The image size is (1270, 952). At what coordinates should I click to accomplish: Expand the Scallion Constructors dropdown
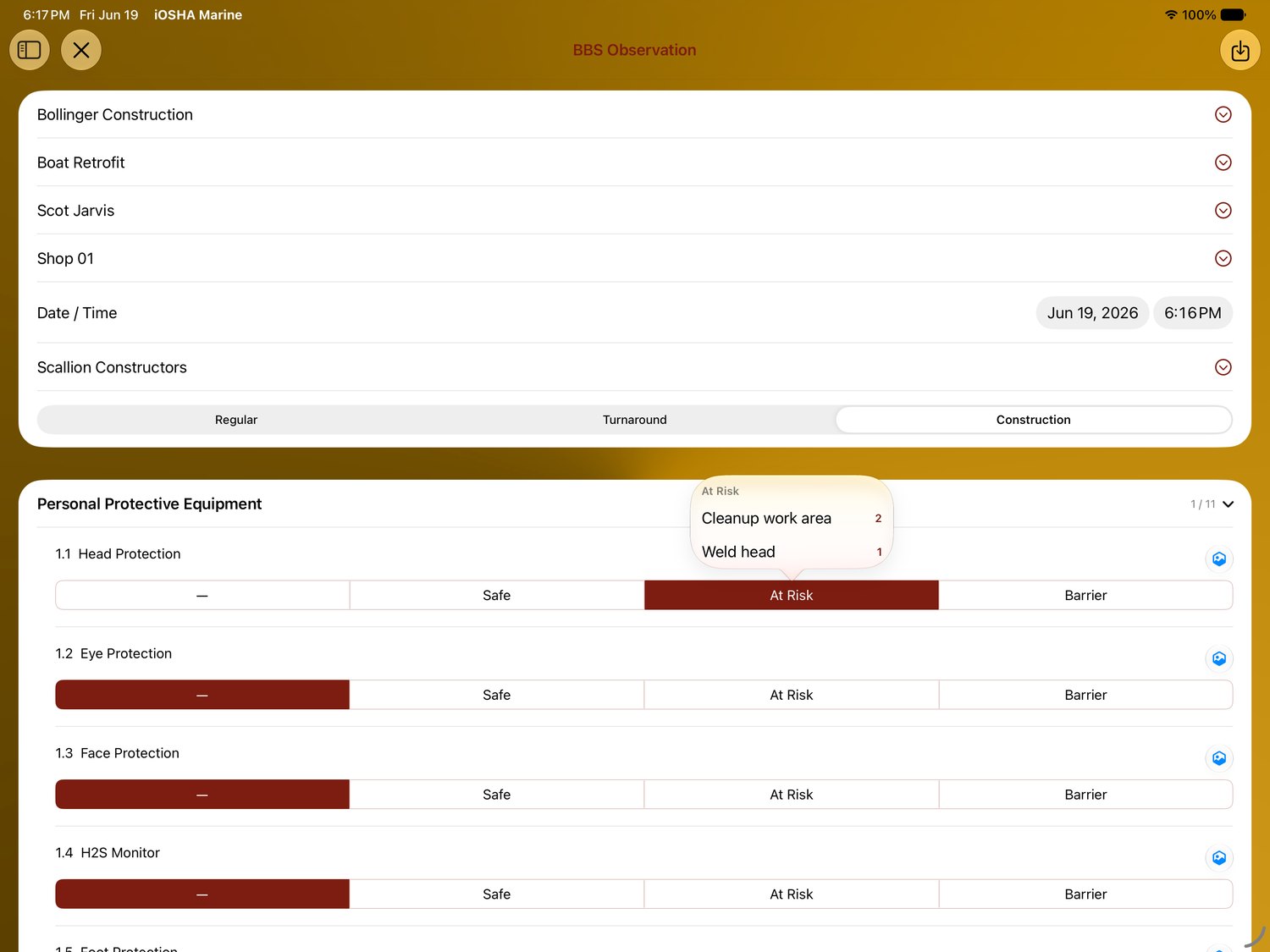[1223, 367]
